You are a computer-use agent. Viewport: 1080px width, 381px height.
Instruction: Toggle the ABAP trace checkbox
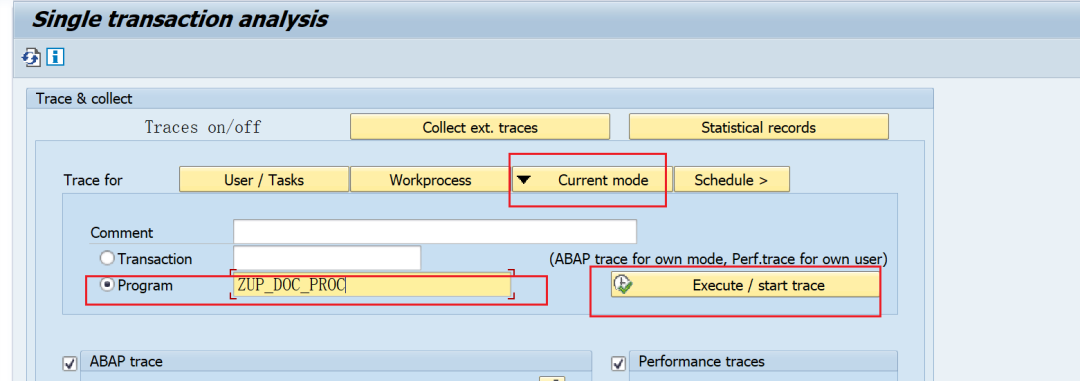click(x=70, y=363)
